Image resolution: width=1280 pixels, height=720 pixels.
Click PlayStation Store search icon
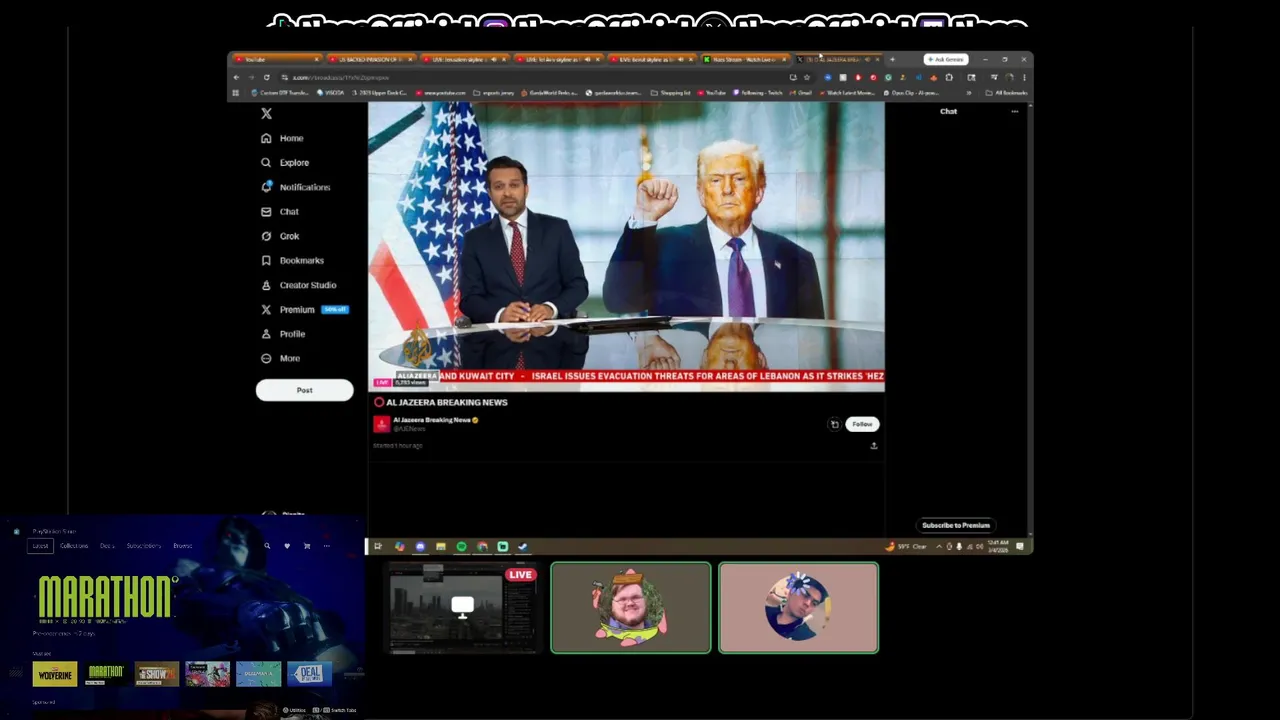[267, 546]
